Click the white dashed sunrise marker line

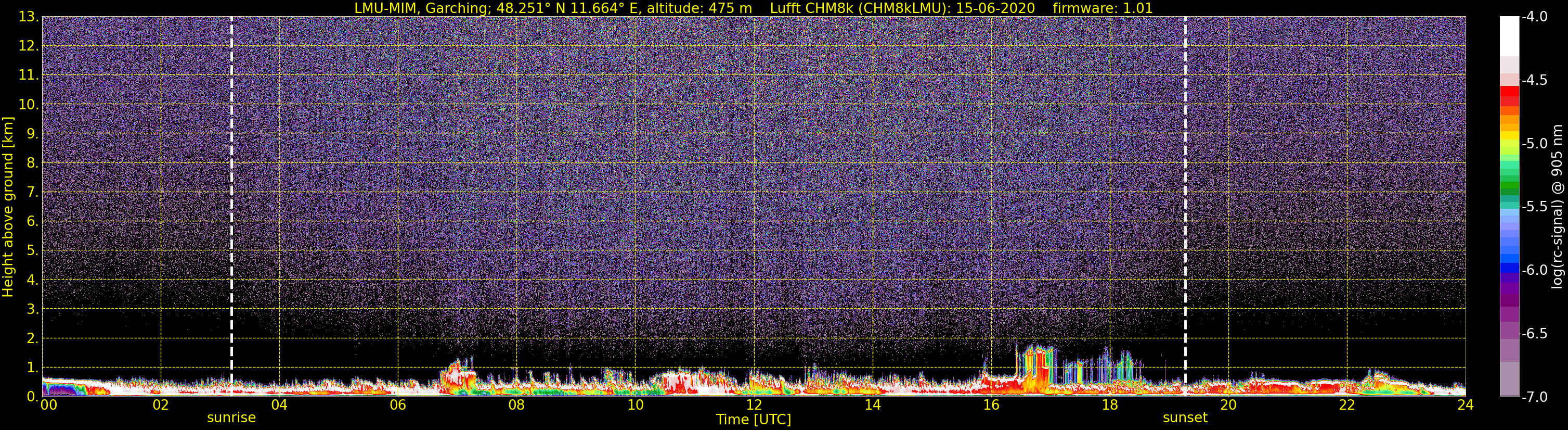click(x=231, y=207)
